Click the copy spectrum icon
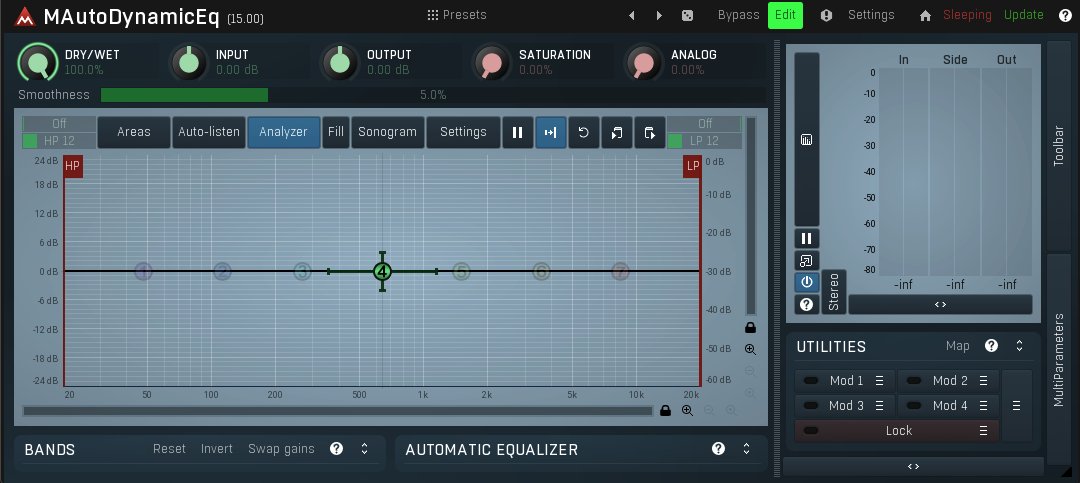1080x483 pixels. (x=616, y=132)
